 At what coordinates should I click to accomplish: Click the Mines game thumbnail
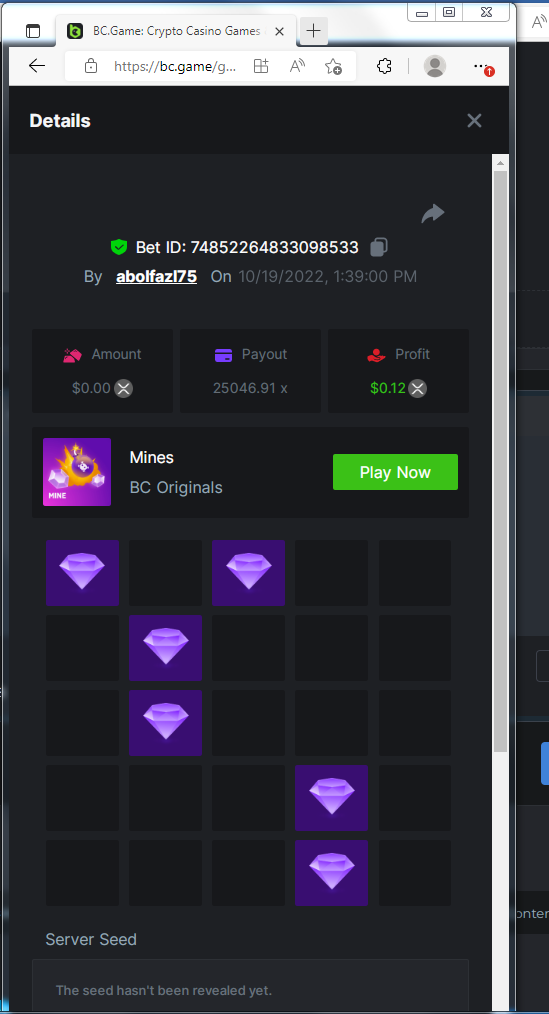77,472
